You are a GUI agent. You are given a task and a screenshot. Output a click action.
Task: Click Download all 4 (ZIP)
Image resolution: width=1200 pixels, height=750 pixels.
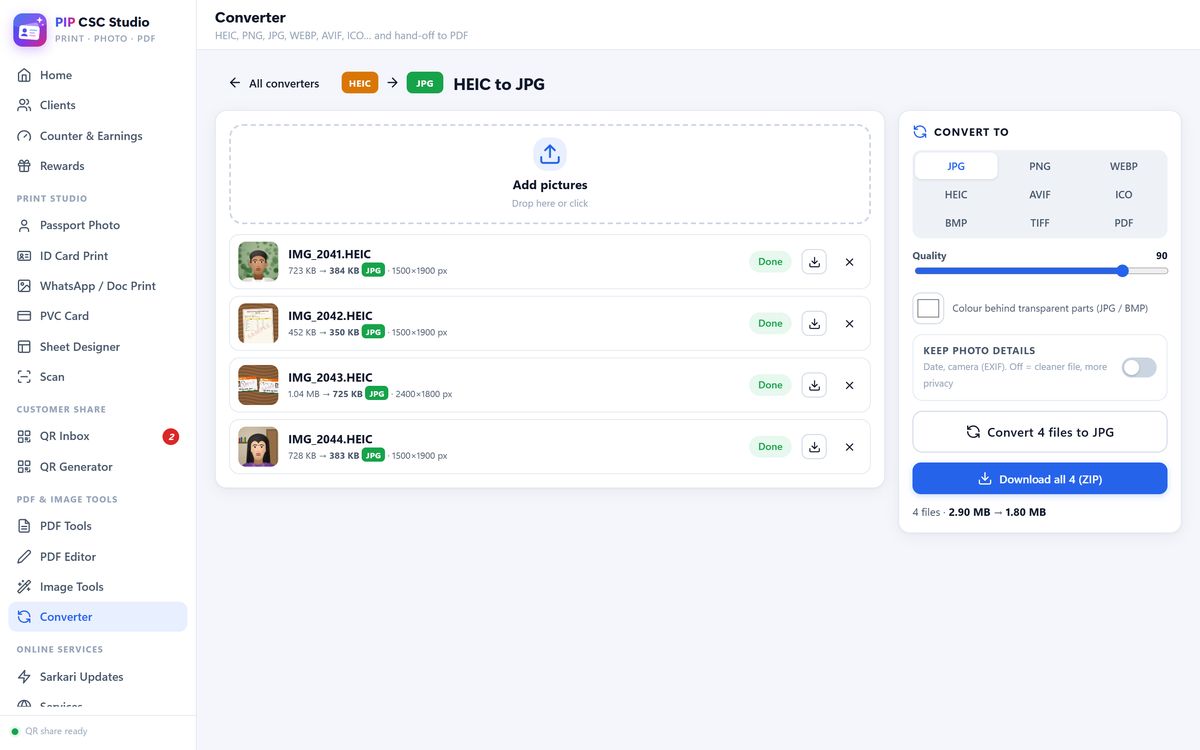pos(1040,479)
